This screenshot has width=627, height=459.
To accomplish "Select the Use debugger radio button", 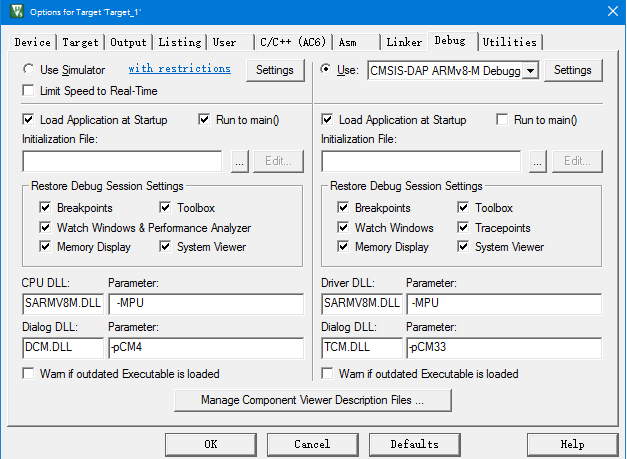I will (x=326, y=70).
